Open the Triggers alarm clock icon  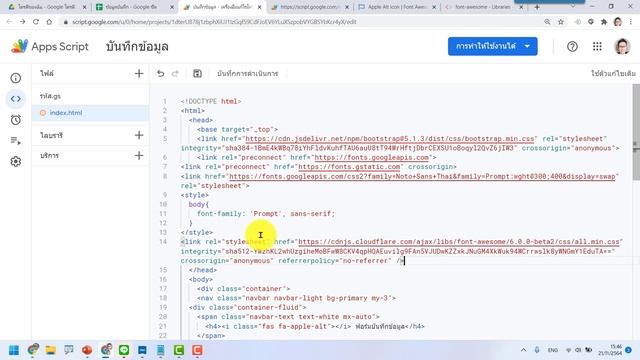coord(16,120)
